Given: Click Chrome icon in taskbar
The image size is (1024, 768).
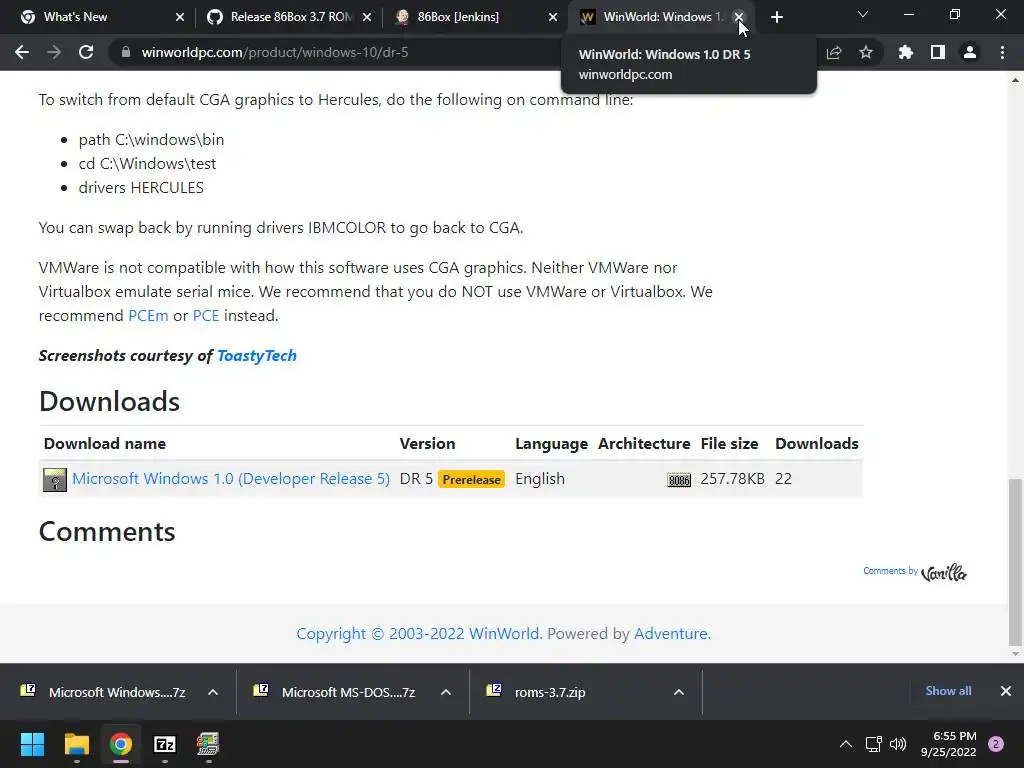Looking at the screenshot, I should click(x=121, y=744).
